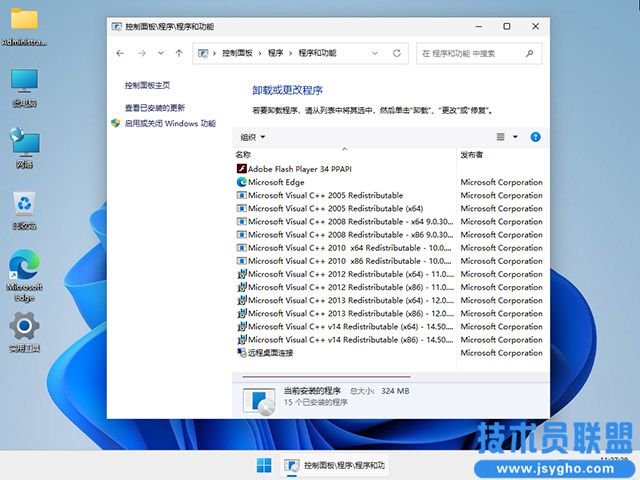This screenshot has height=480, width=640.
Task: Sort by the 发布者 column header
Action: [471, 155]
